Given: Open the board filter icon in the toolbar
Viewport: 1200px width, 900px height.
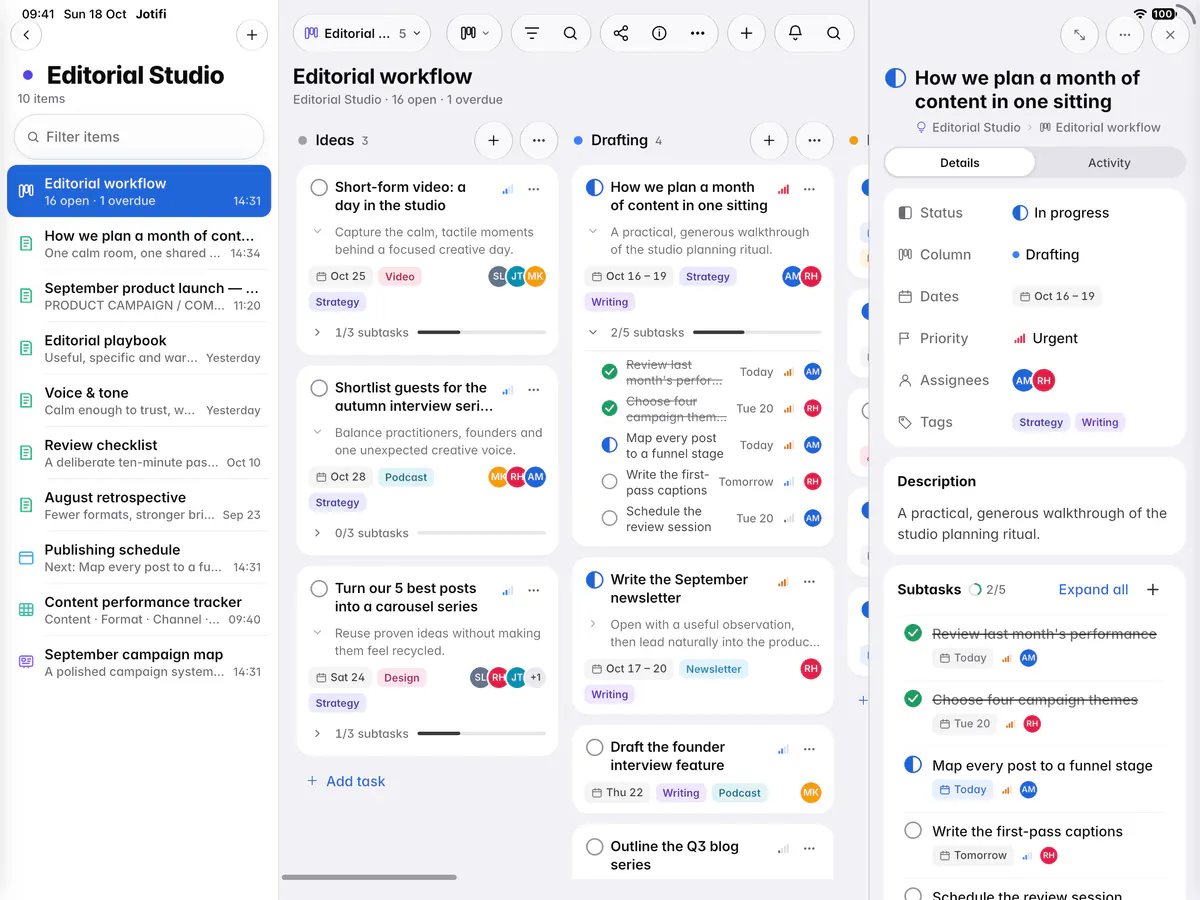Looking at the screenshot, I should pos(532,33).
